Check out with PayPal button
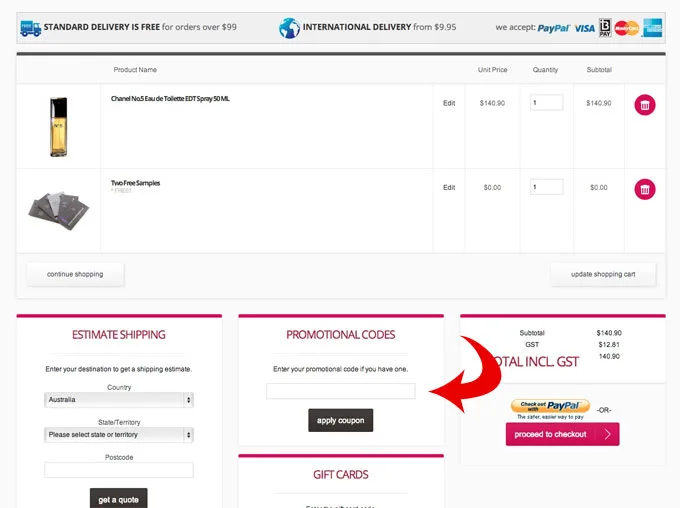Viewport: 680px width, 508px height. (550, 409)
